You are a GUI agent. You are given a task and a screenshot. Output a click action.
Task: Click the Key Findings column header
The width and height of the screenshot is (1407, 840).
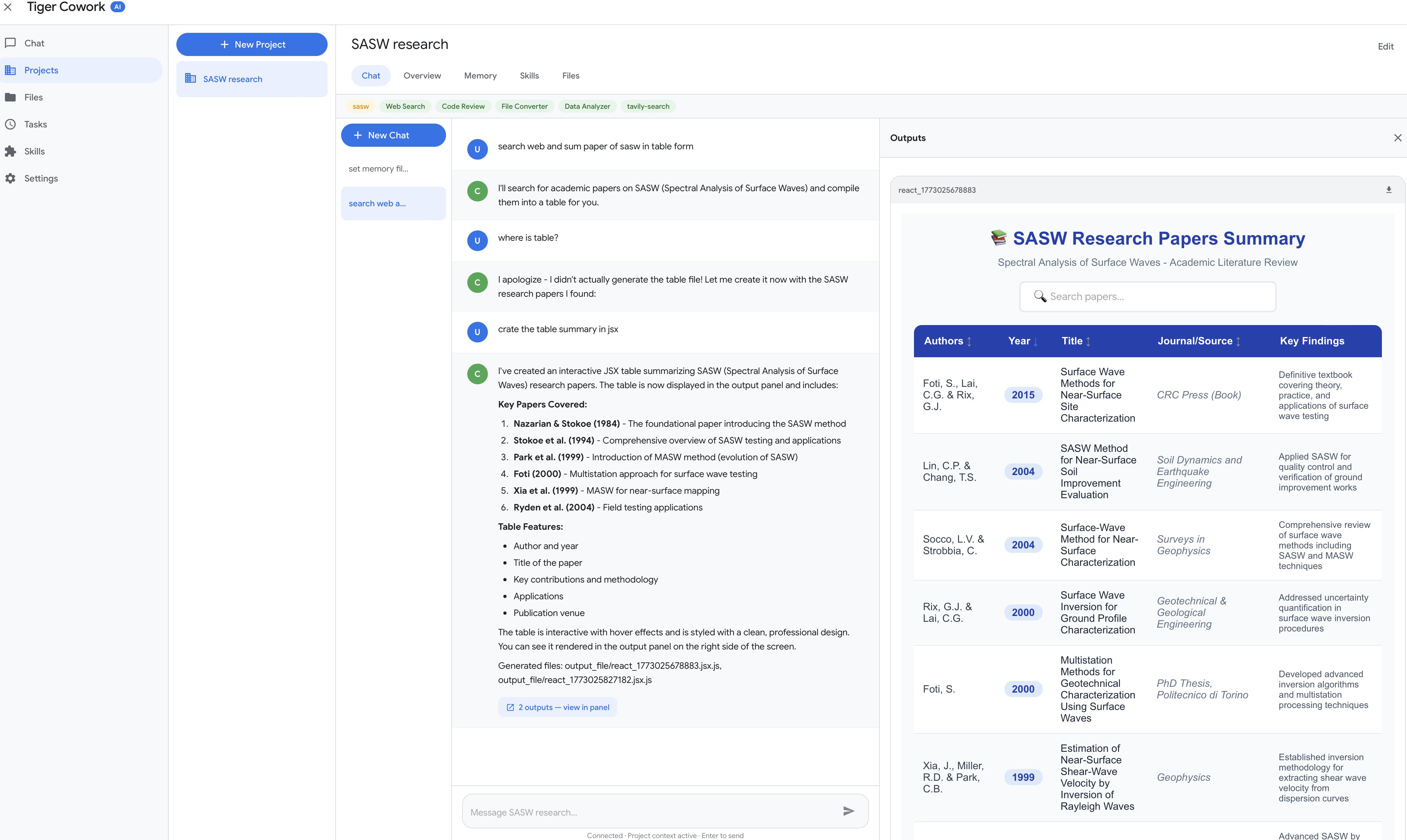click(1312, 341)
